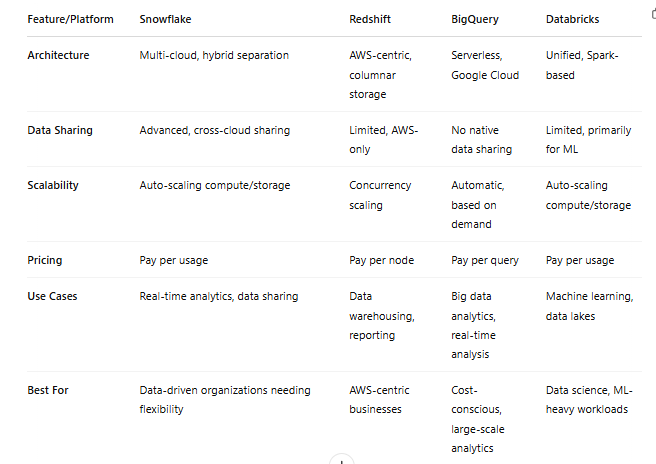
Task: Click the Pricing row label
Action: [x=44, y=260]
